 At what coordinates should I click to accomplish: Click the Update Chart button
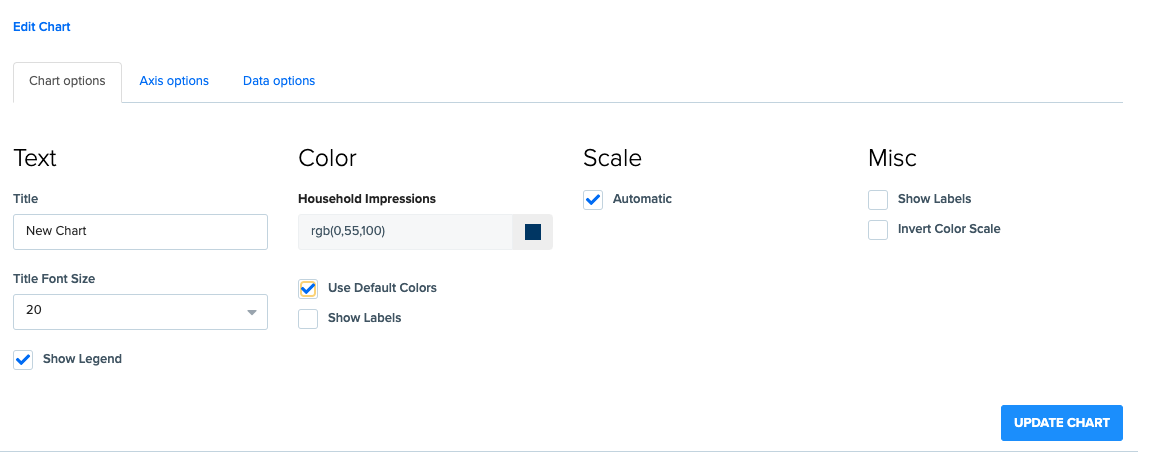tap(1062, 423)
